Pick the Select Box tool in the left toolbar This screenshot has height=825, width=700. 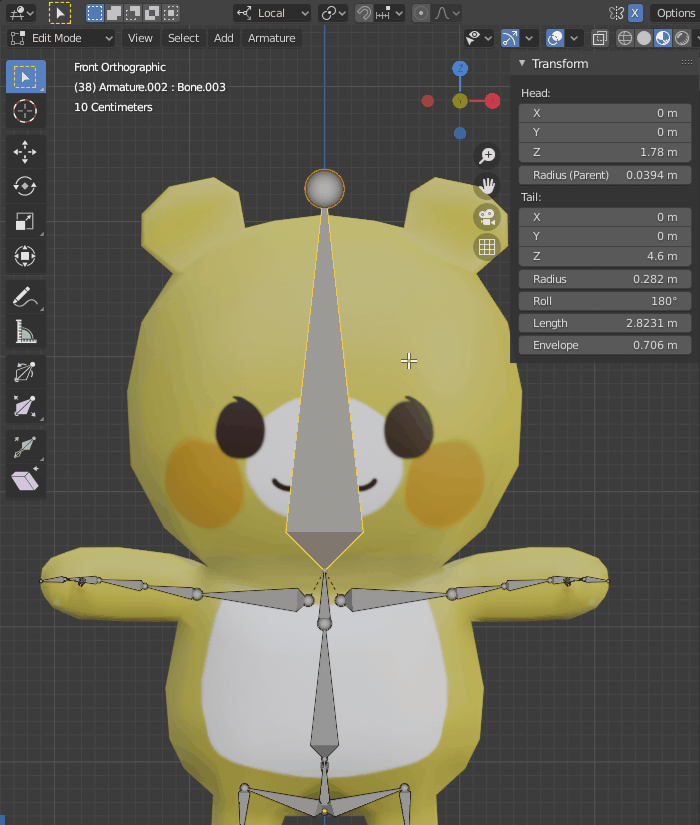[25, 77]
